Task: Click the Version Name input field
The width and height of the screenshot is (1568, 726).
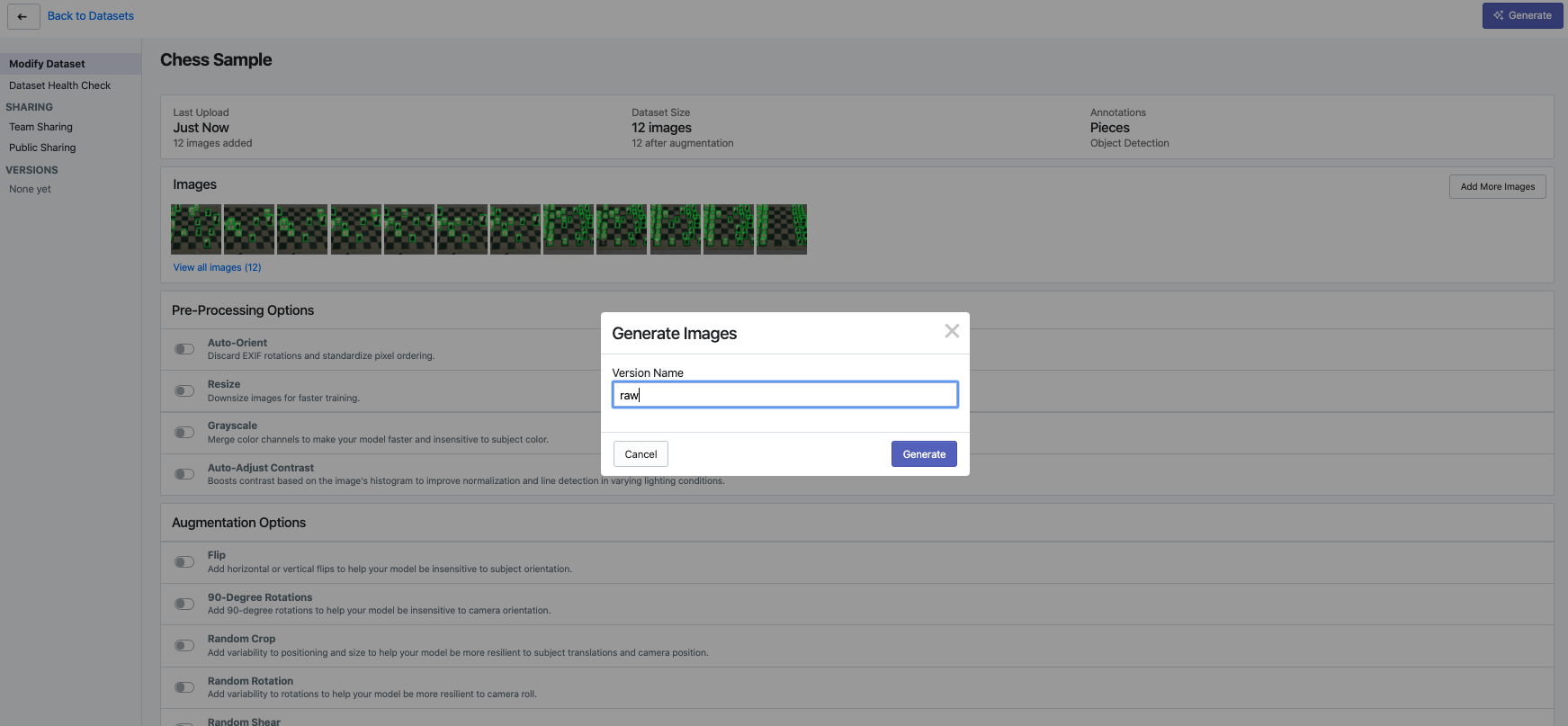Action: (x=784, y=395)
